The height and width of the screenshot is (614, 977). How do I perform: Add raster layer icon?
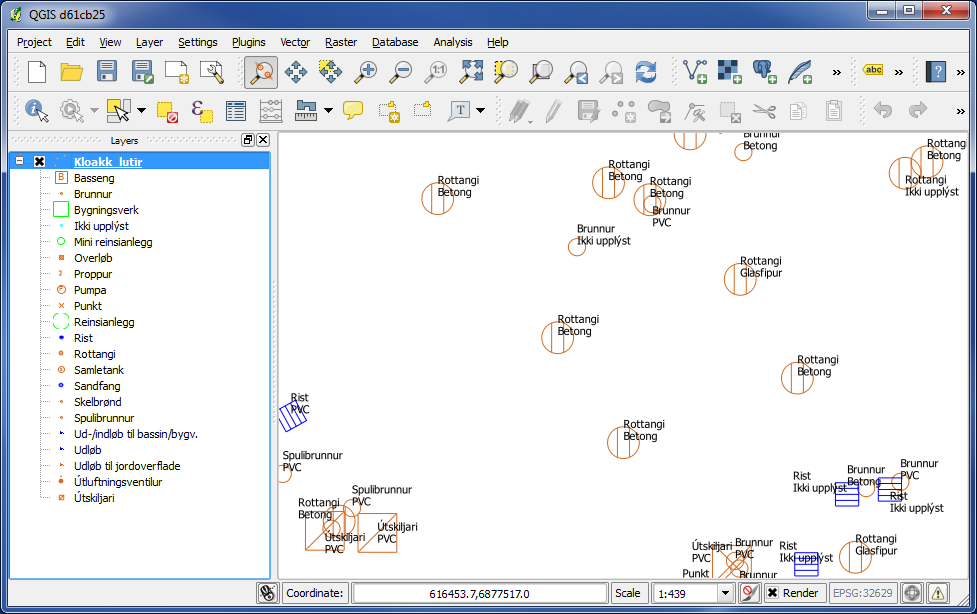(x=730, y=72)
